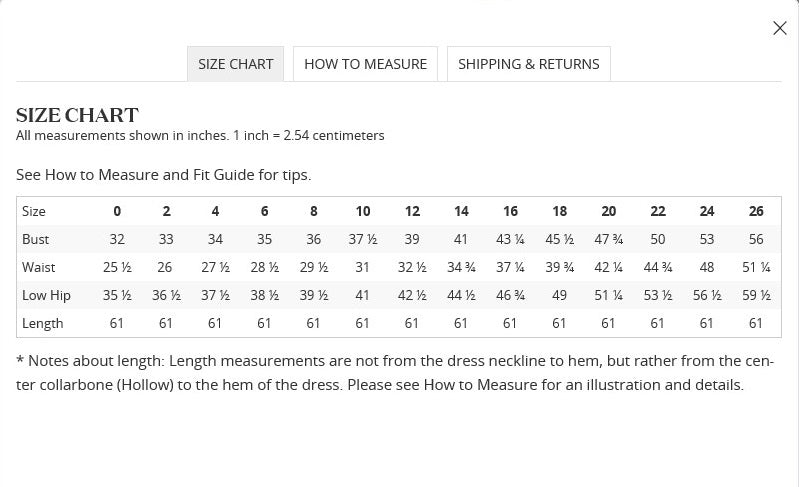Image resolution: width=799 pixels, height=487 pixels.
Task: Click the Bust value 41 for size 14
Action: point(461,239)
